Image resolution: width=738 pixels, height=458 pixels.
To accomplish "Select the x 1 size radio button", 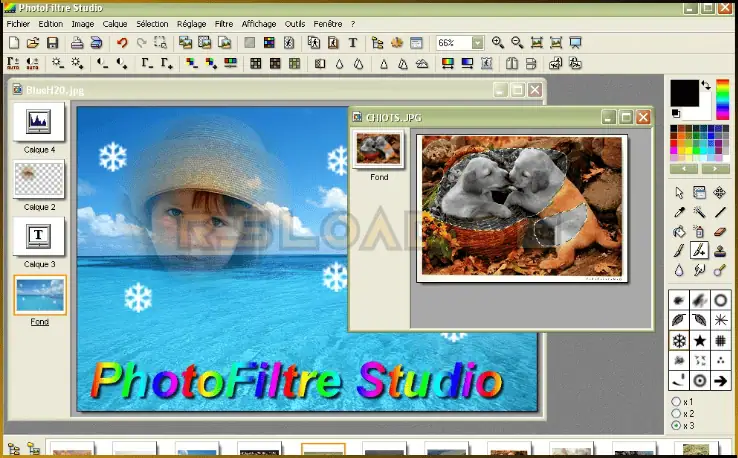I will (676, 402).
